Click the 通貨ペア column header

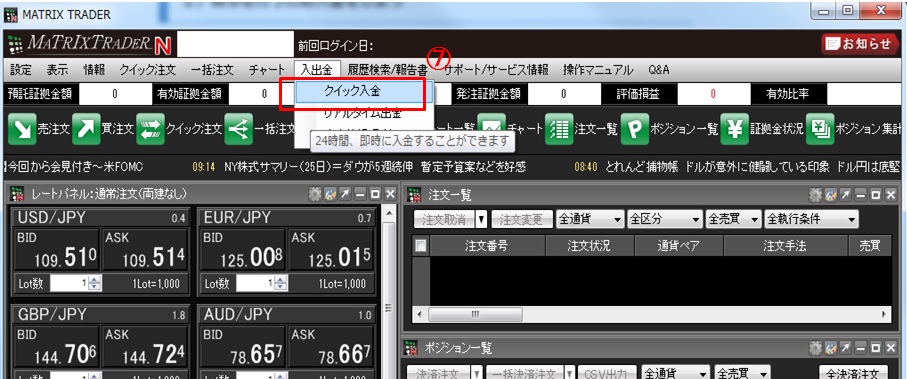[x=679, y=246]
